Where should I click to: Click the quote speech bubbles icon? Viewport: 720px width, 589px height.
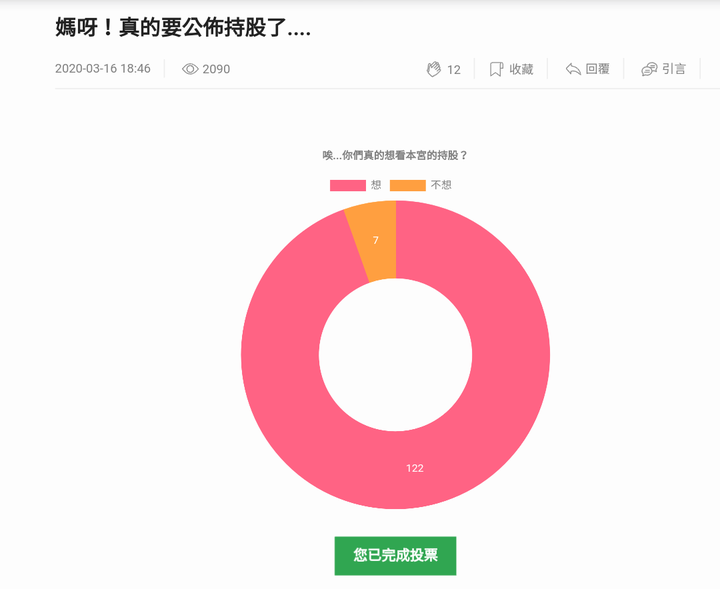[649, 69]
